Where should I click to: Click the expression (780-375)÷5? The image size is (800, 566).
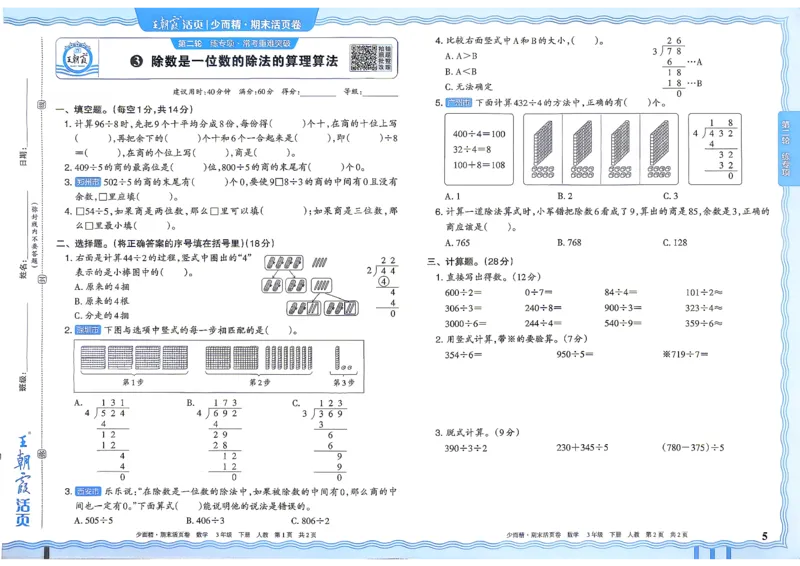click(693, 448)
